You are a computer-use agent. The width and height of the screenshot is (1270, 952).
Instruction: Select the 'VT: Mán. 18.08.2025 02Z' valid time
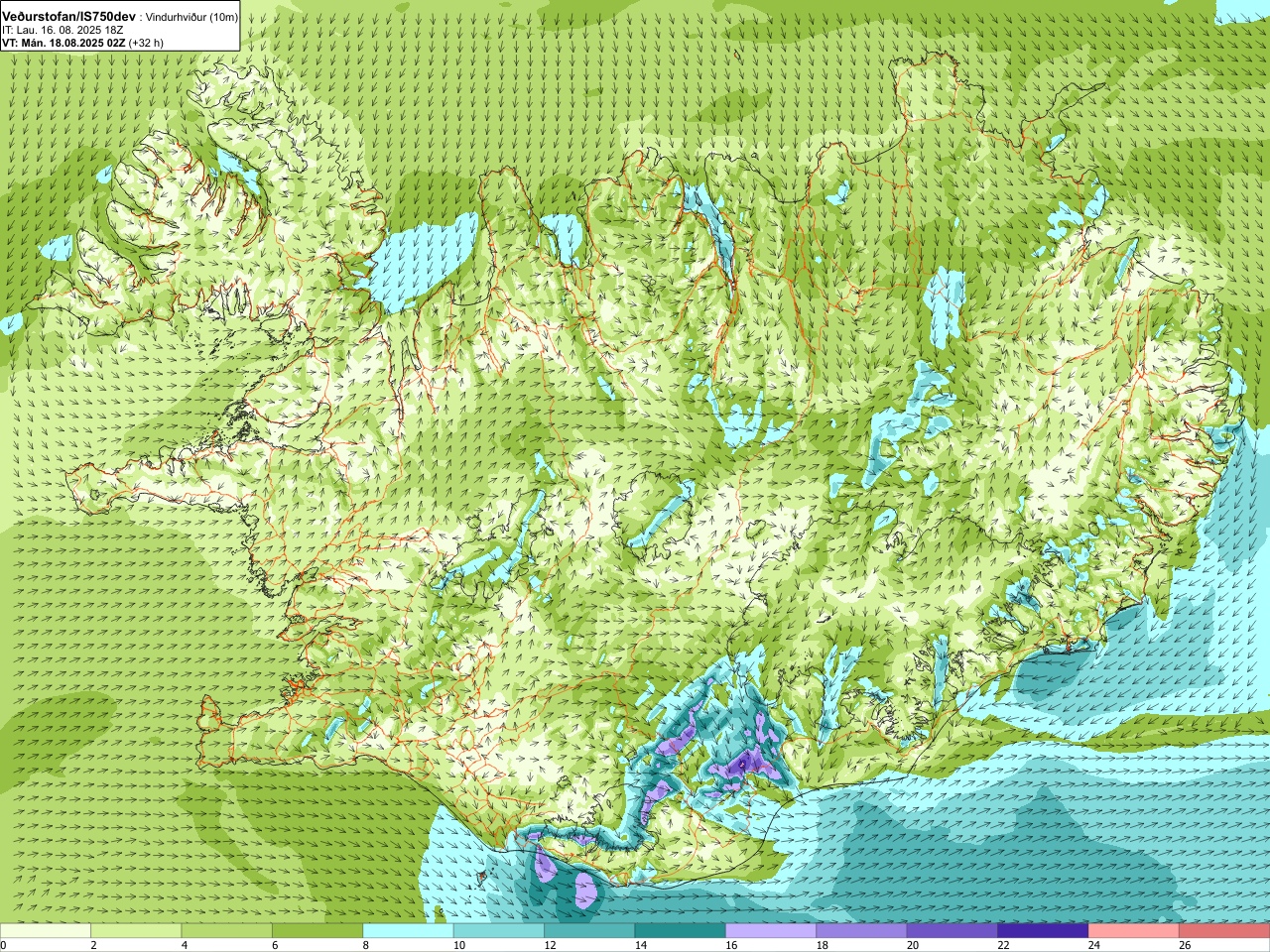click(x=64, y=43)
